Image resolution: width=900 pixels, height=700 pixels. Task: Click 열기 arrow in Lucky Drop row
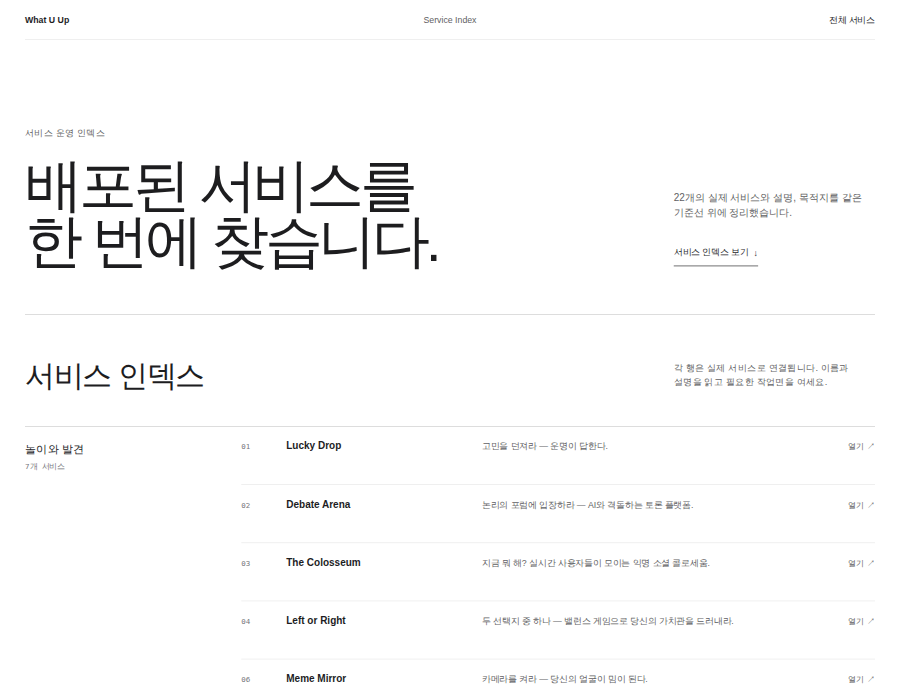(x=861, y=446)
